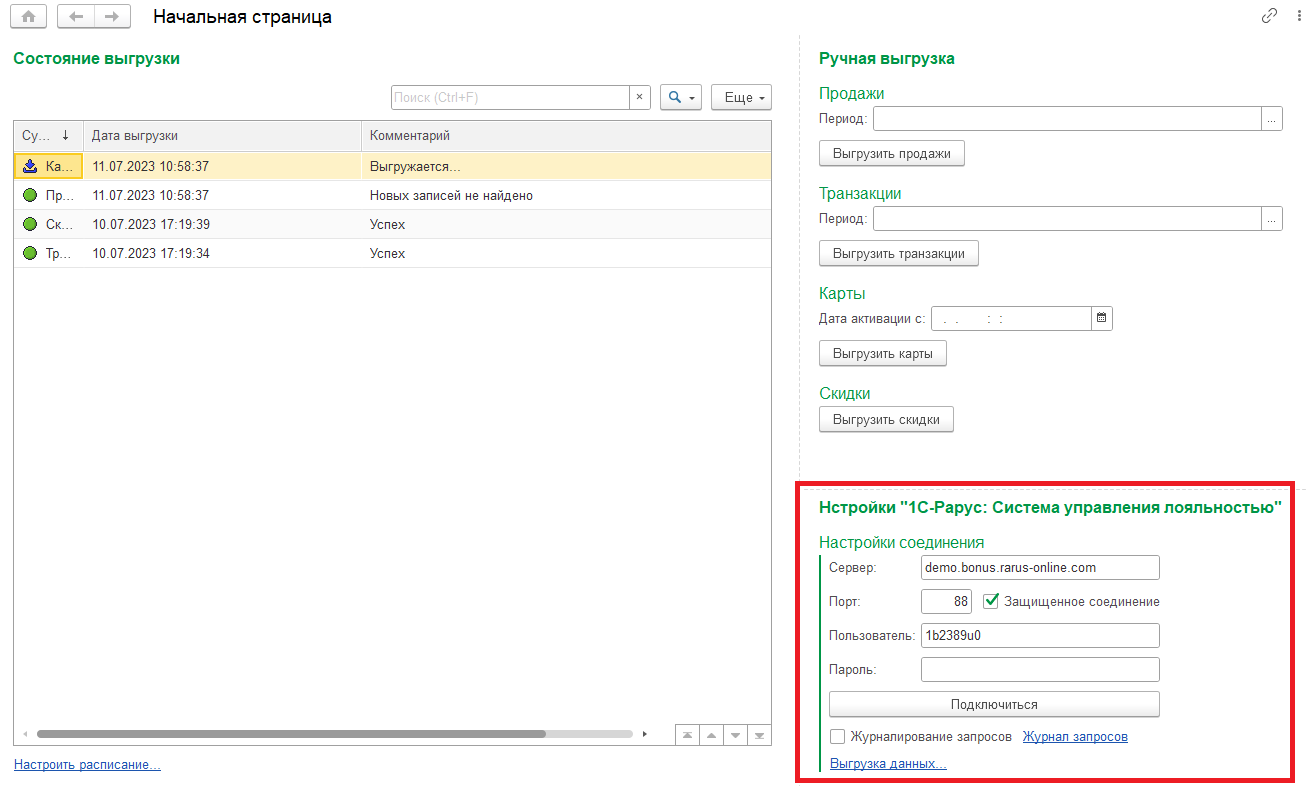Click green status circle in the Пр... row
Screen dimensions: 1306x786
[30, 195]
